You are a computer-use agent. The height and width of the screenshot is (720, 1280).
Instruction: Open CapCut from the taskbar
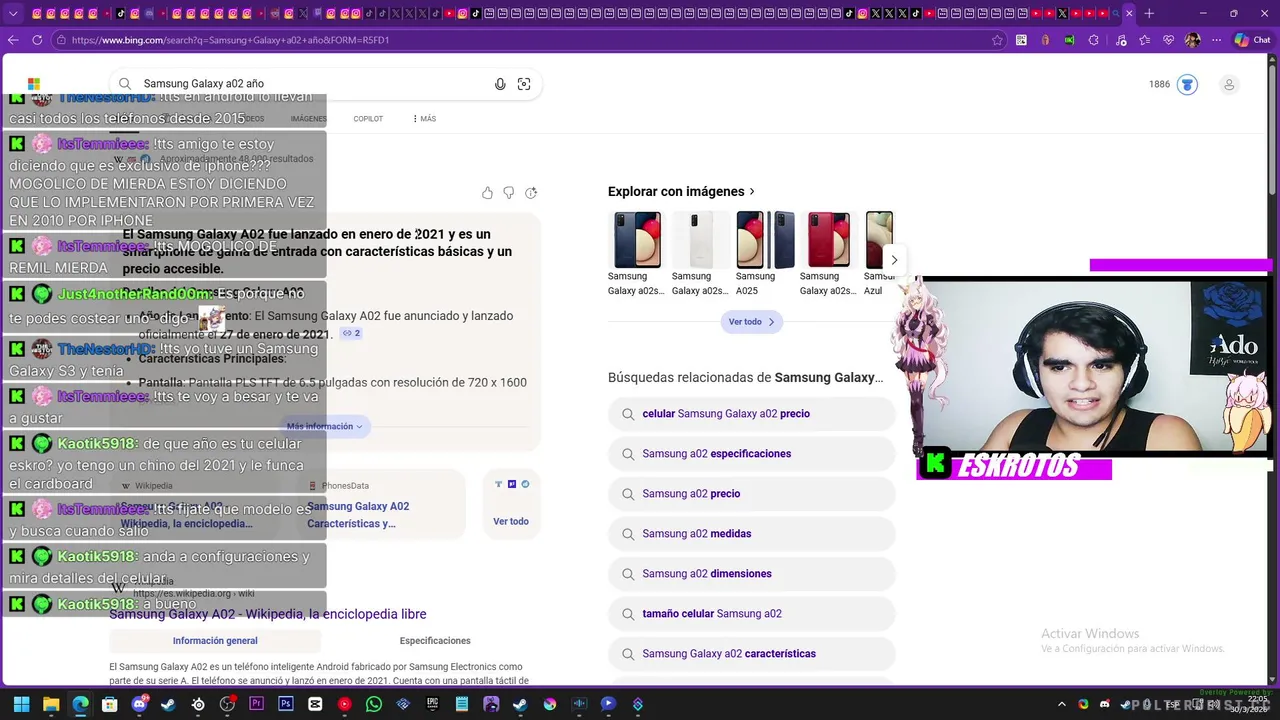(315, 704)
